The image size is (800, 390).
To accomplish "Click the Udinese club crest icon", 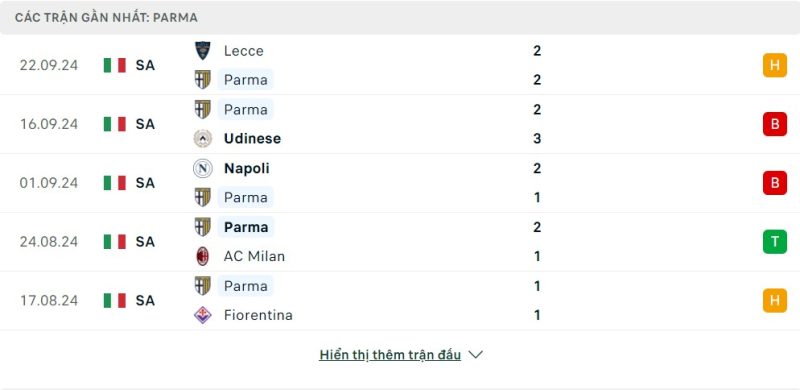I will [203, 138].
